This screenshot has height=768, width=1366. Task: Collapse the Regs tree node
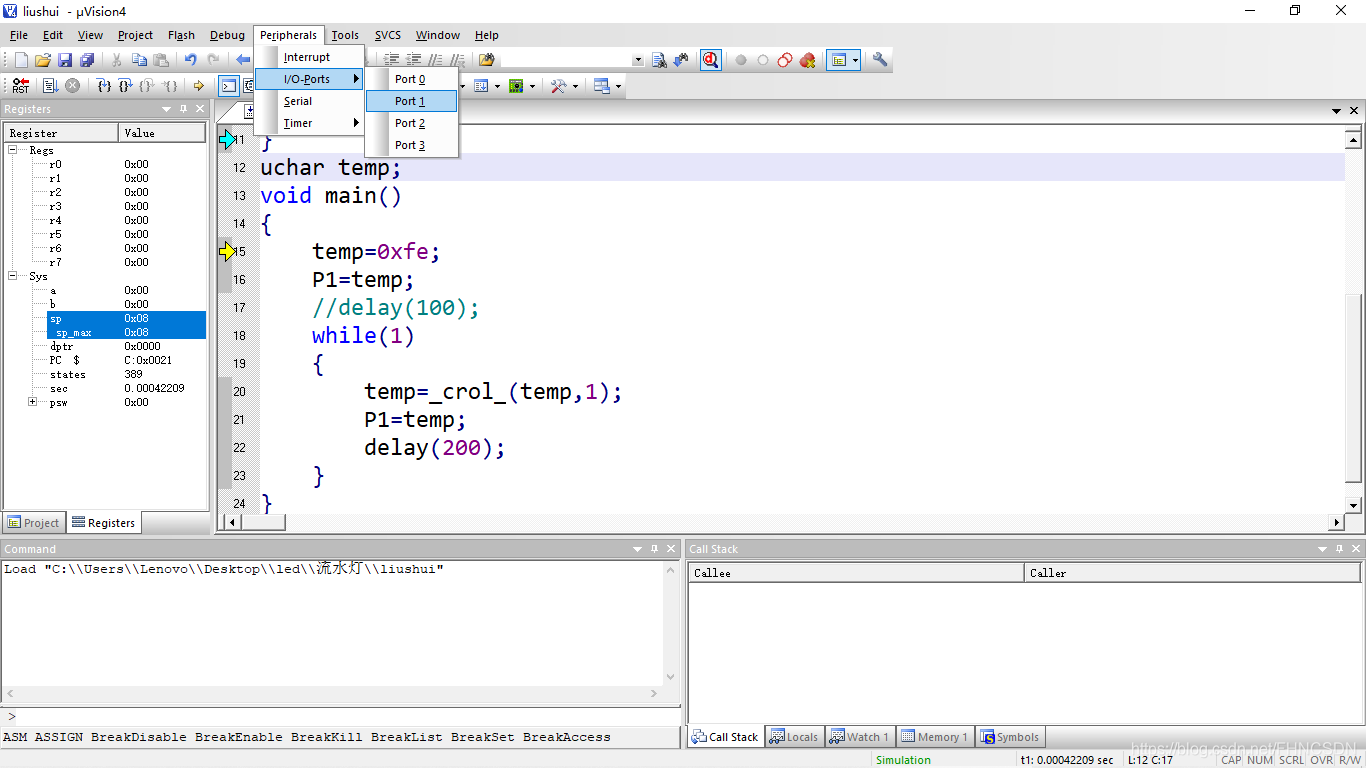pyautogui.click(x=14, y=150)
